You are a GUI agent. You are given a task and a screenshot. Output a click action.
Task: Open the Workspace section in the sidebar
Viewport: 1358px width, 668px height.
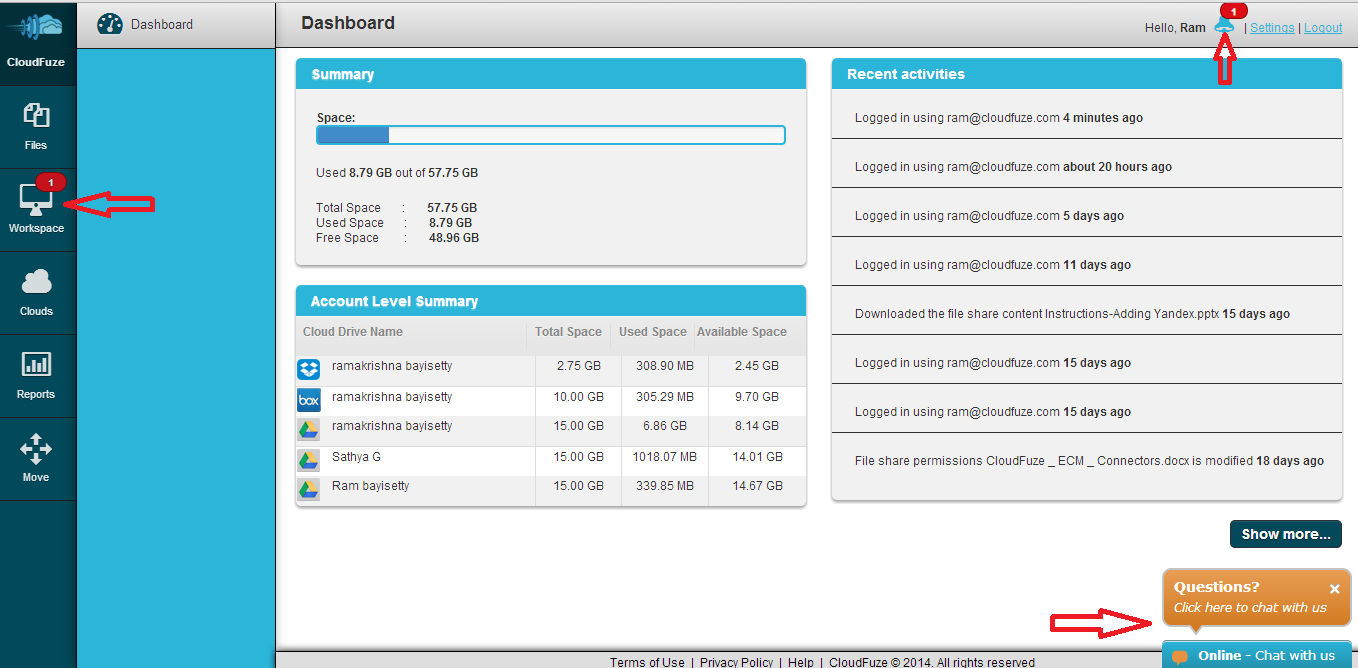click(x=36, y=210)
